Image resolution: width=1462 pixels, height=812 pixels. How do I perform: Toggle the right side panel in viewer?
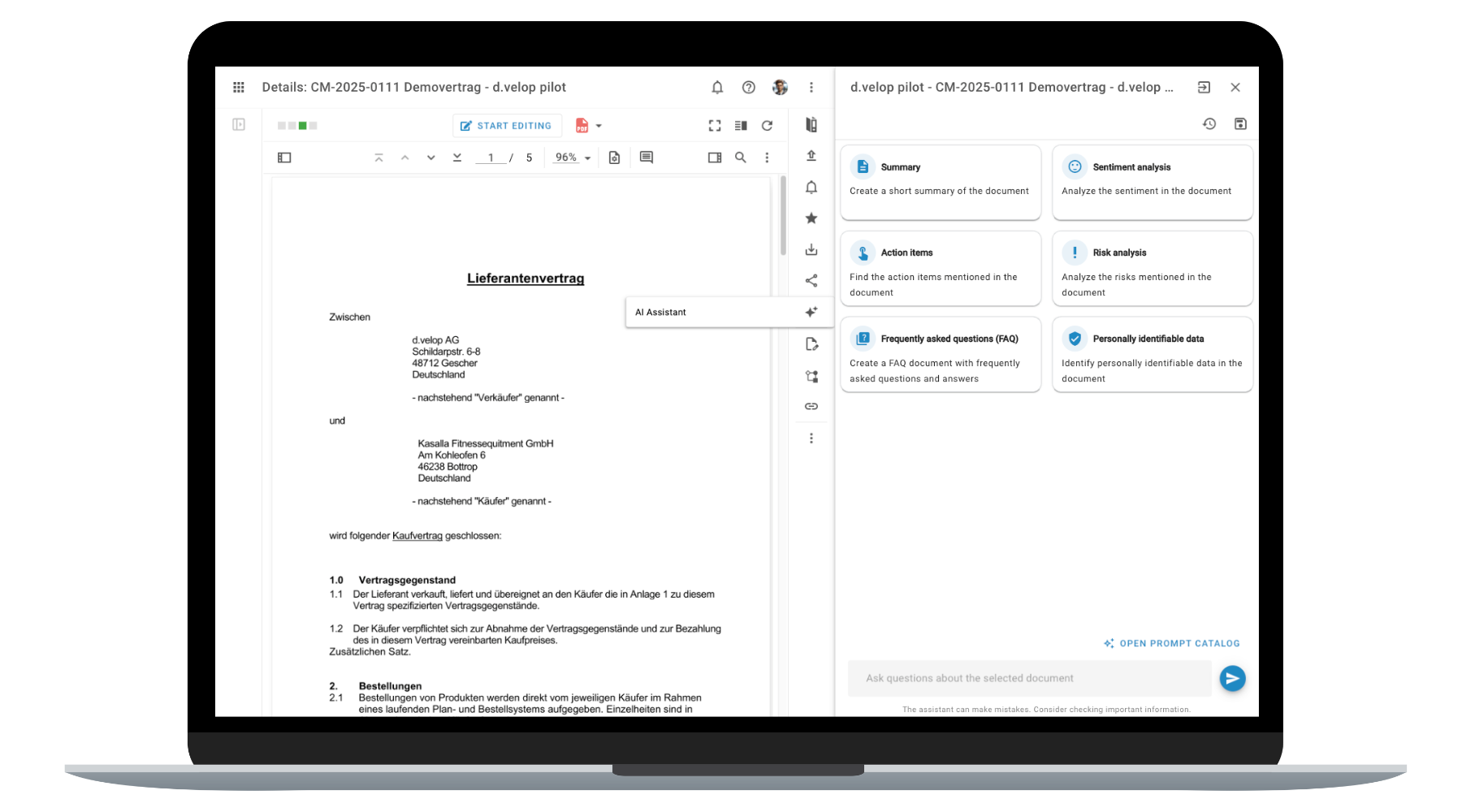coord(715,158)
